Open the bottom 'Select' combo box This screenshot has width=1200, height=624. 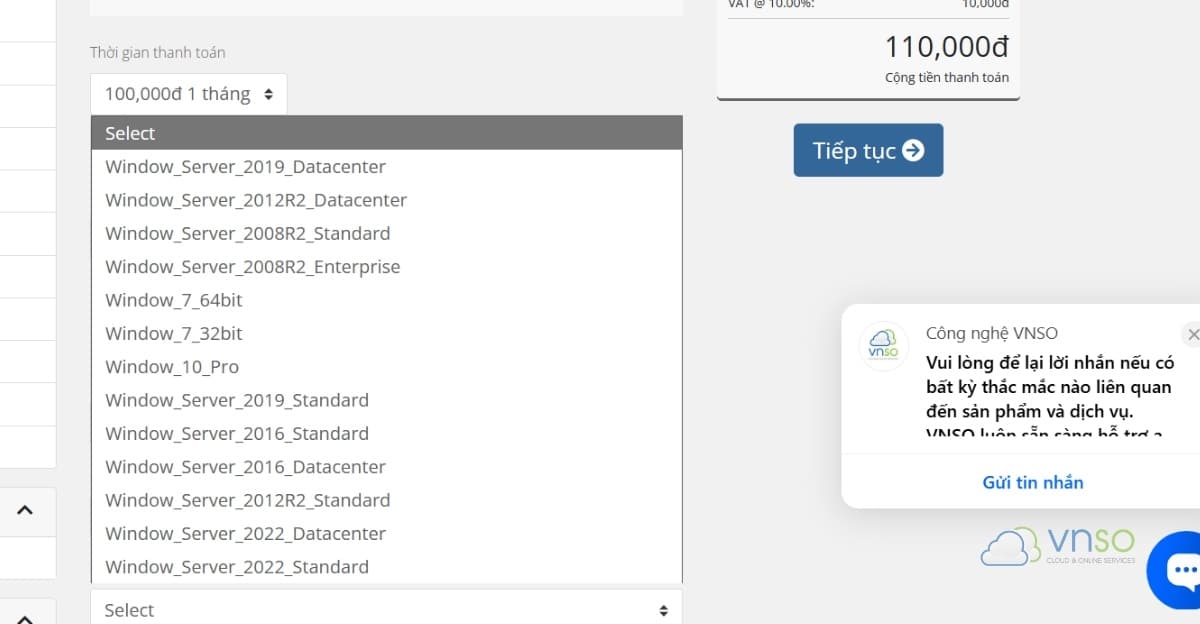coord(386,609)
